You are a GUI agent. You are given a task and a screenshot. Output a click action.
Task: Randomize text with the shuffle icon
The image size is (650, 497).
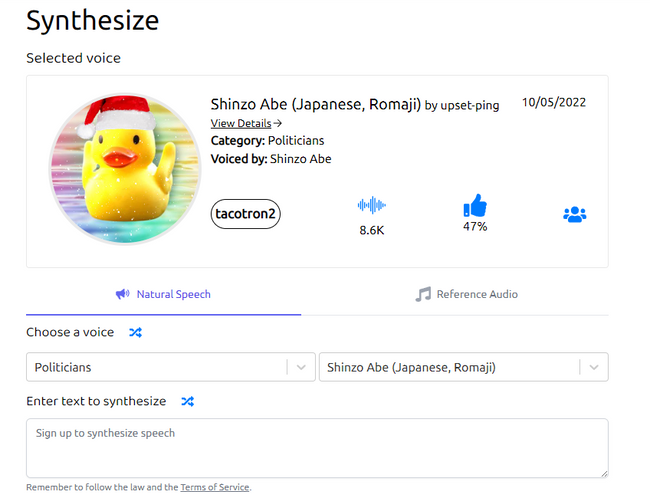point(187,401)
